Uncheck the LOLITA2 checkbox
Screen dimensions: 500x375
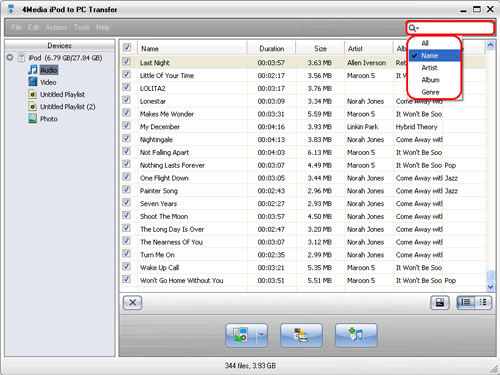[x=126, y=87]
